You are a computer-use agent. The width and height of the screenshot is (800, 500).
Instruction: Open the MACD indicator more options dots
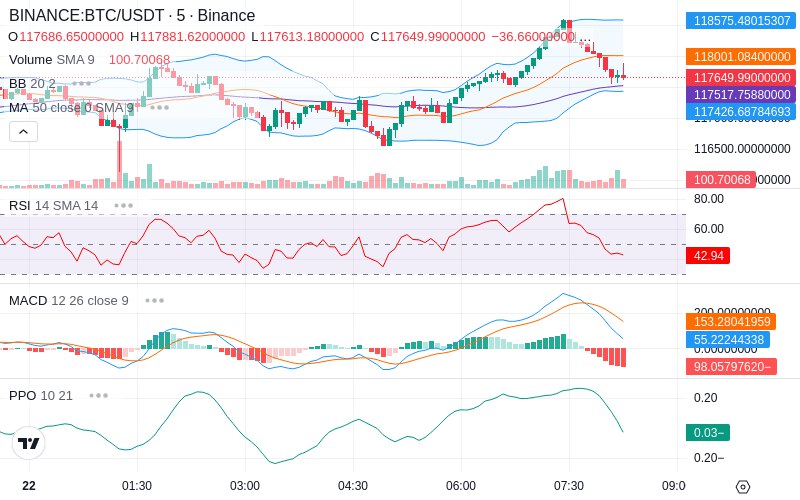point(155,301)
